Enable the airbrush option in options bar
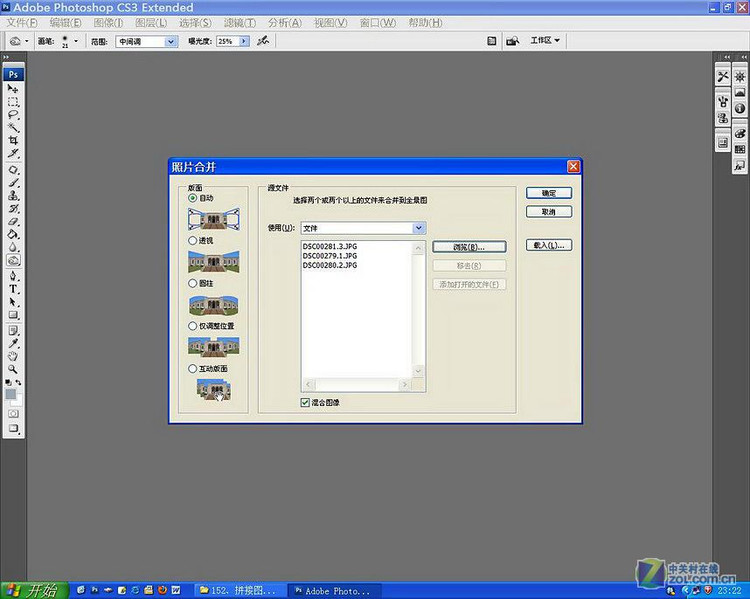750x599 pixels. [263, 41]
